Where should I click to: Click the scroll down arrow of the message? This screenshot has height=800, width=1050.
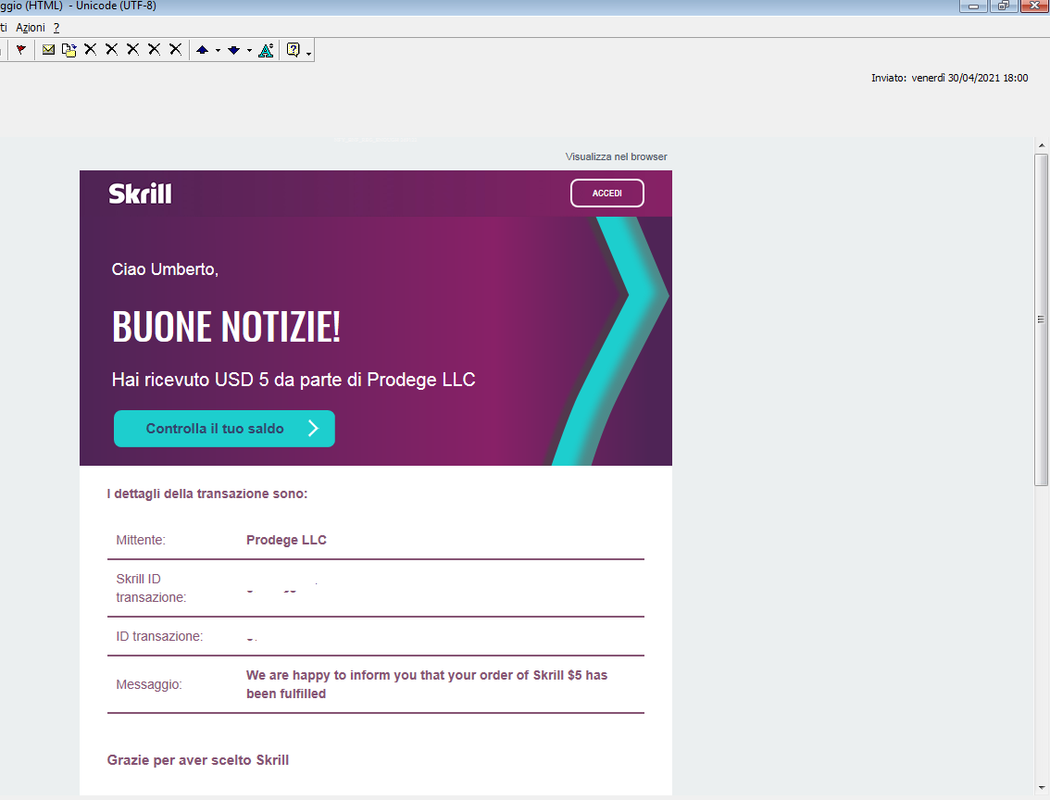[x=1041, y=788]
